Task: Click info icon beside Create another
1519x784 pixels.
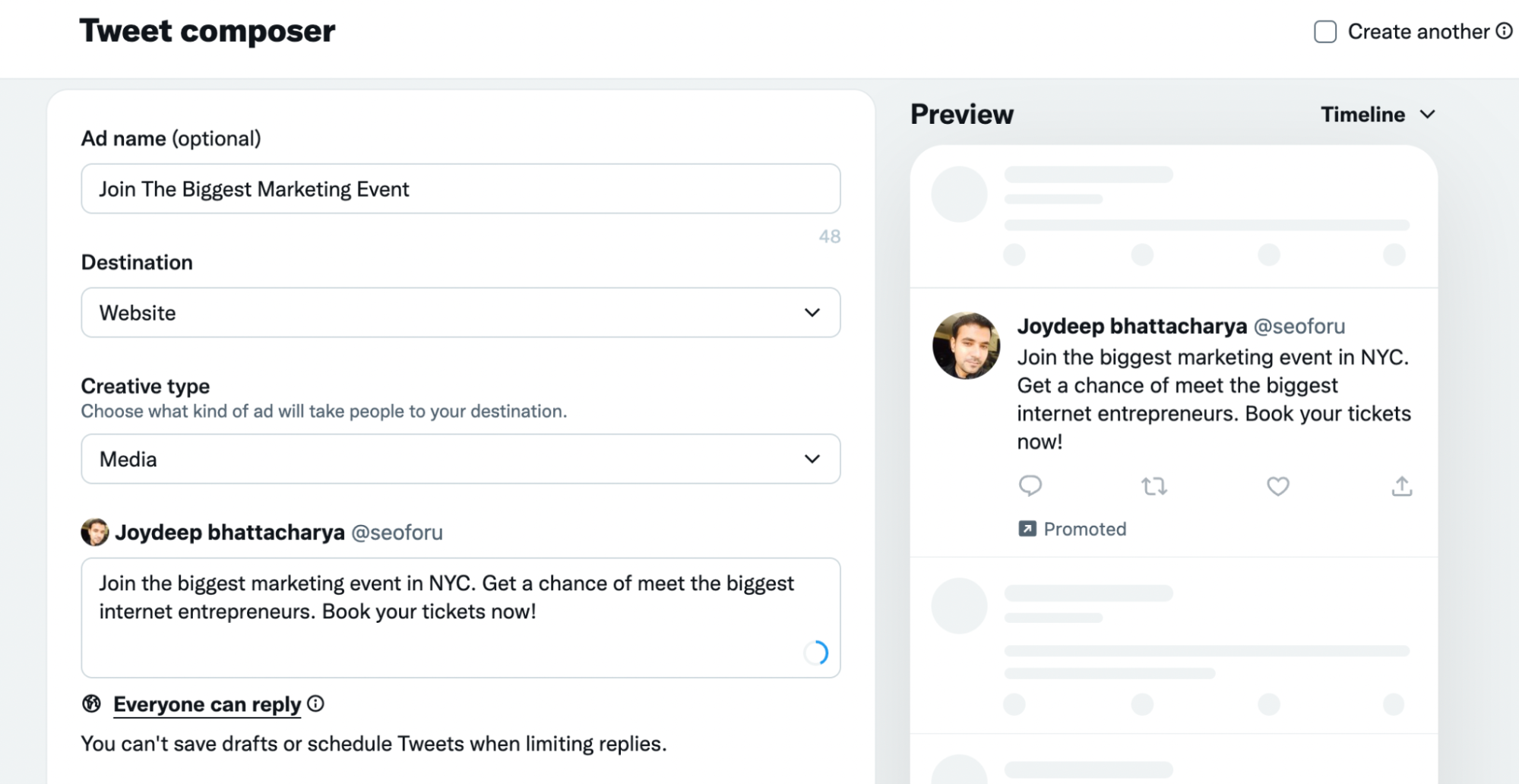Action: pyautogui.click(x=1504, y=31)
